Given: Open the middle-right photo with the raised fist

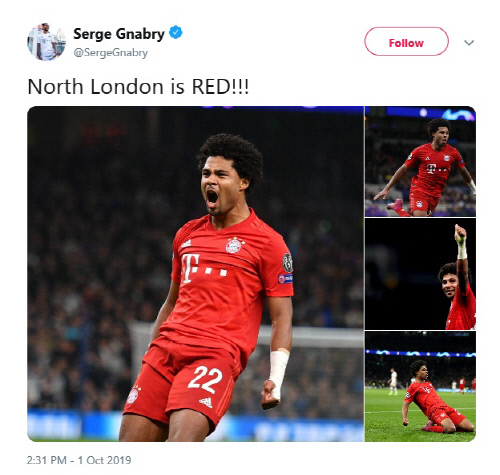Looking at the screenshot, I should [420, 274].
